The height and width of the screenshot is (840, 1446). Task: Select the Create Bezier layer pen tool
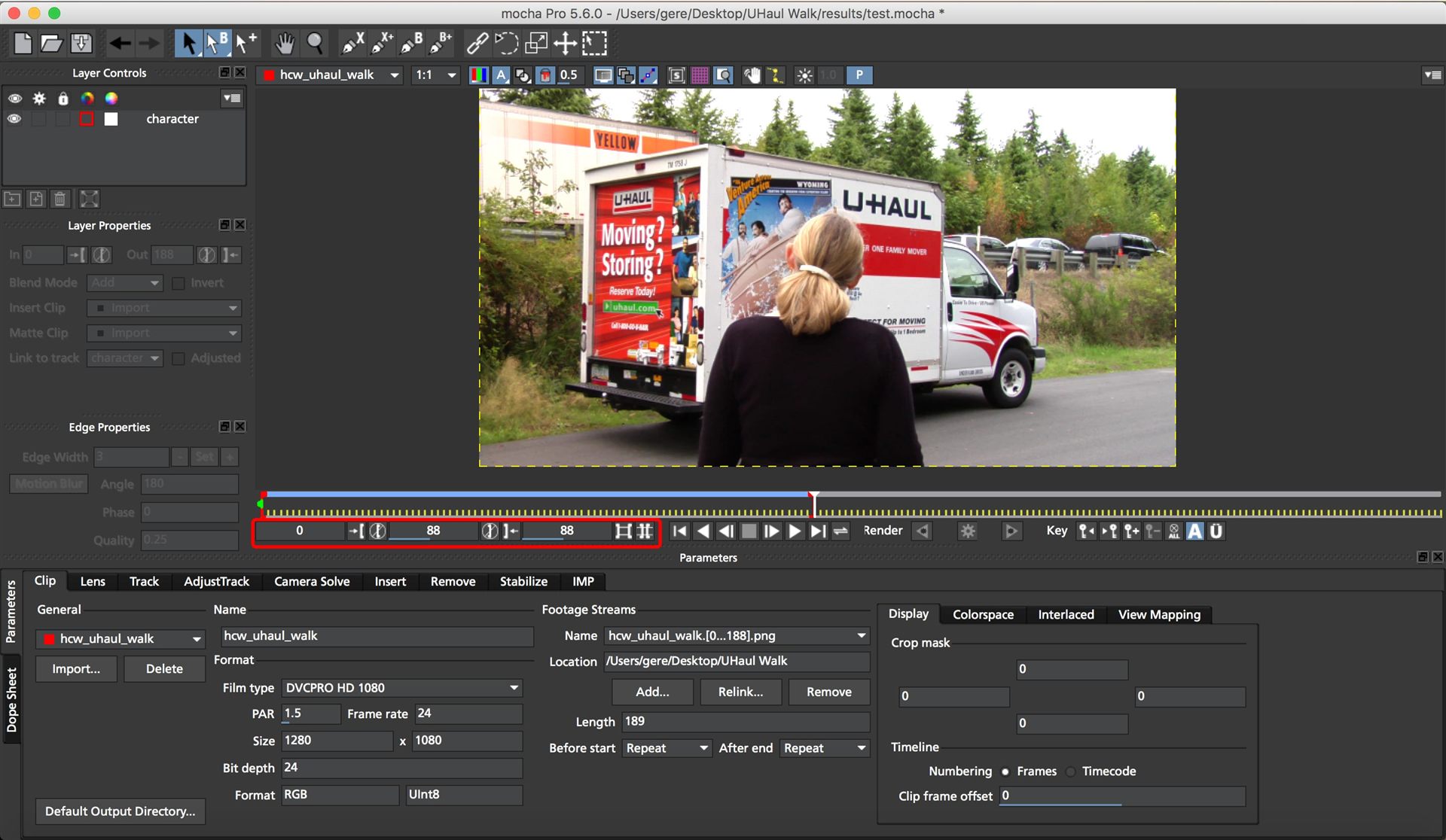(411, 44)
